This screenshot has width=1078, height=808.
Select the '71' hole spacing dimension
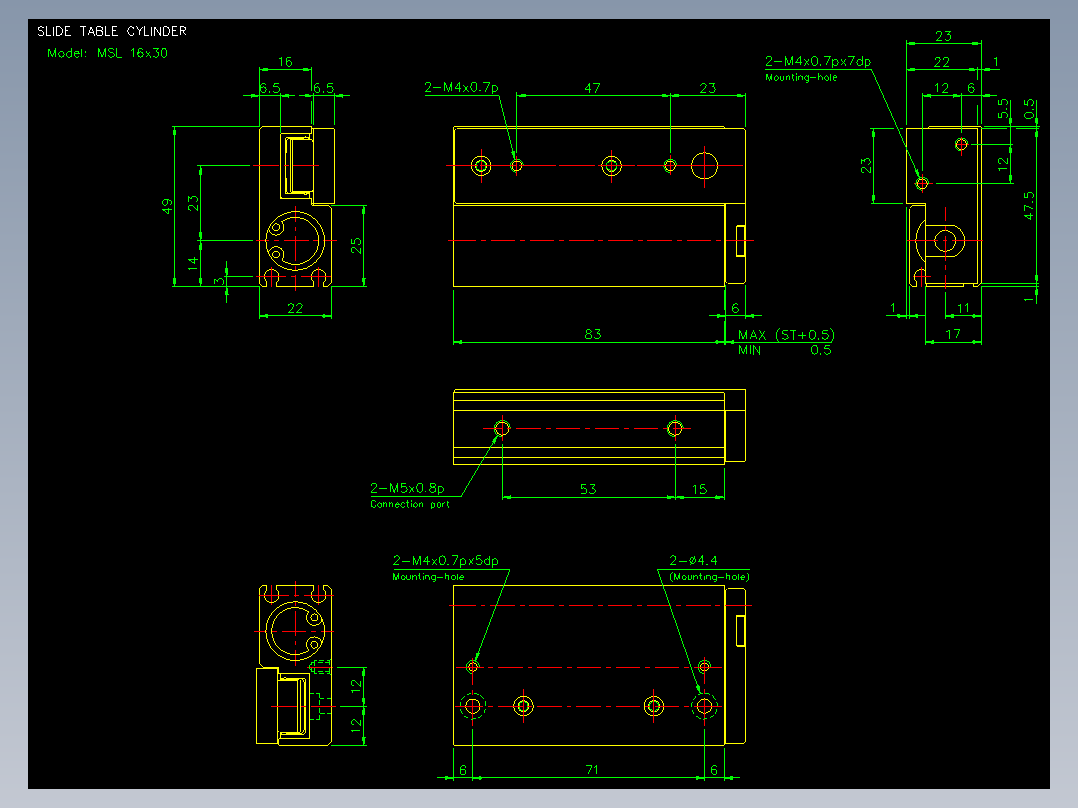click(x=593, y=769)
